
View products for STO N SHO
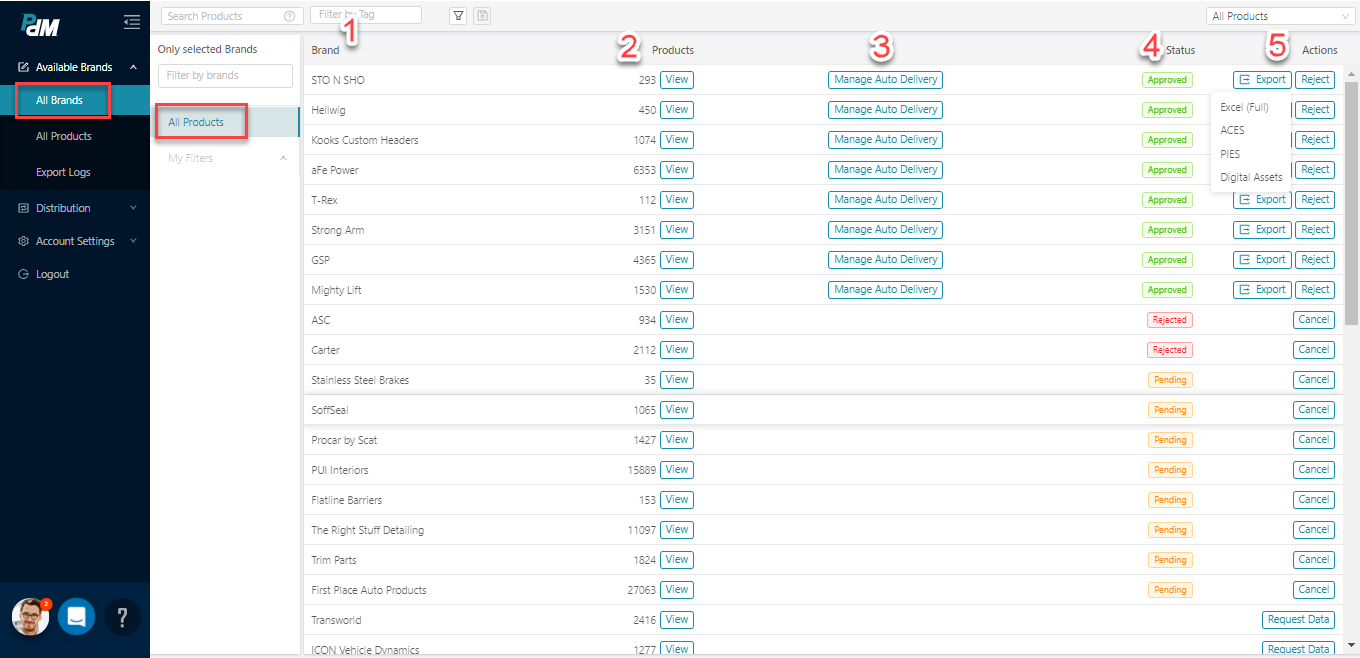pos(677,80)
